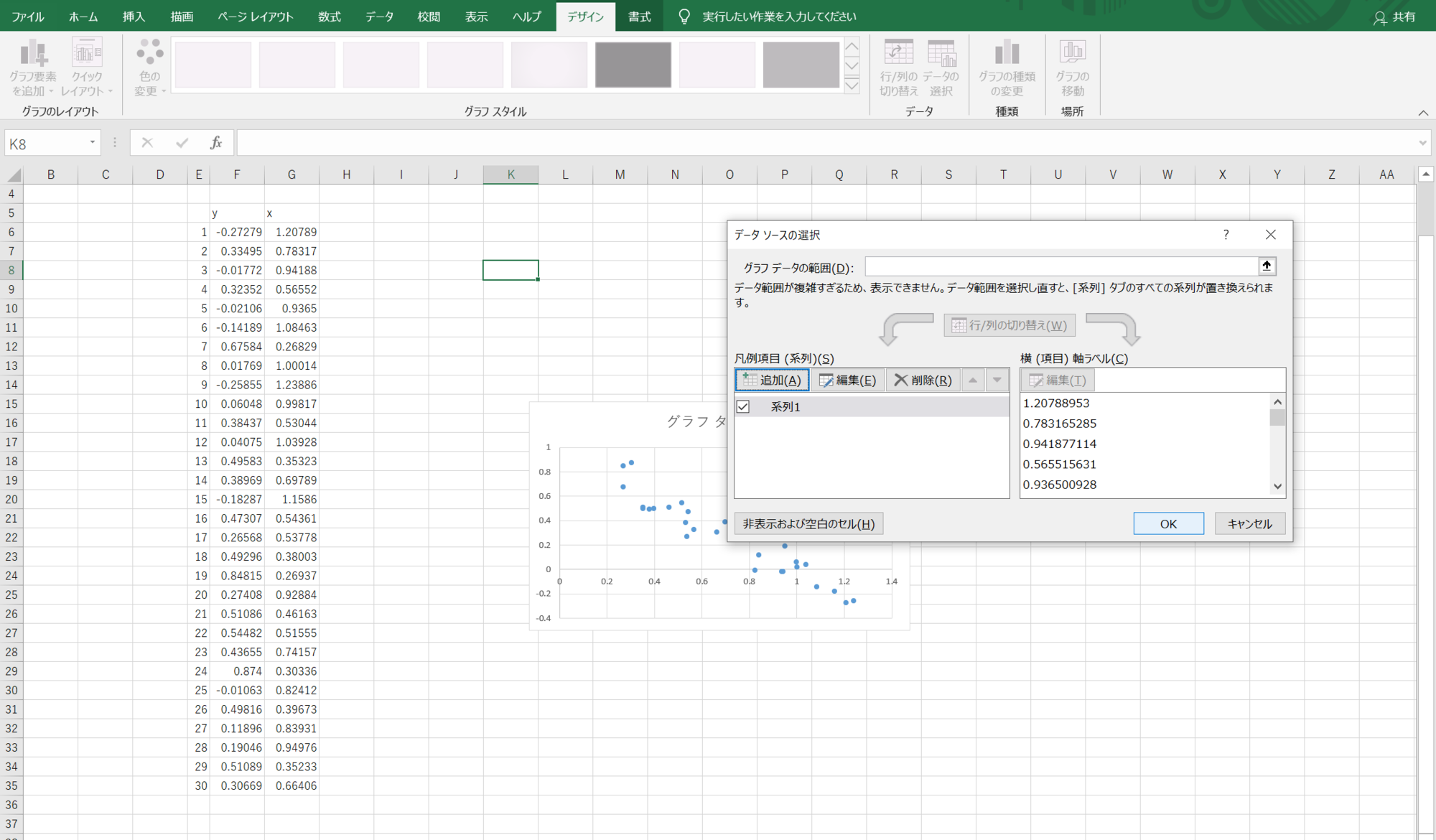Uncheck the 系列1 series checkbox
The width and height of the screenshot is (1436, 840).
(743, 406)
